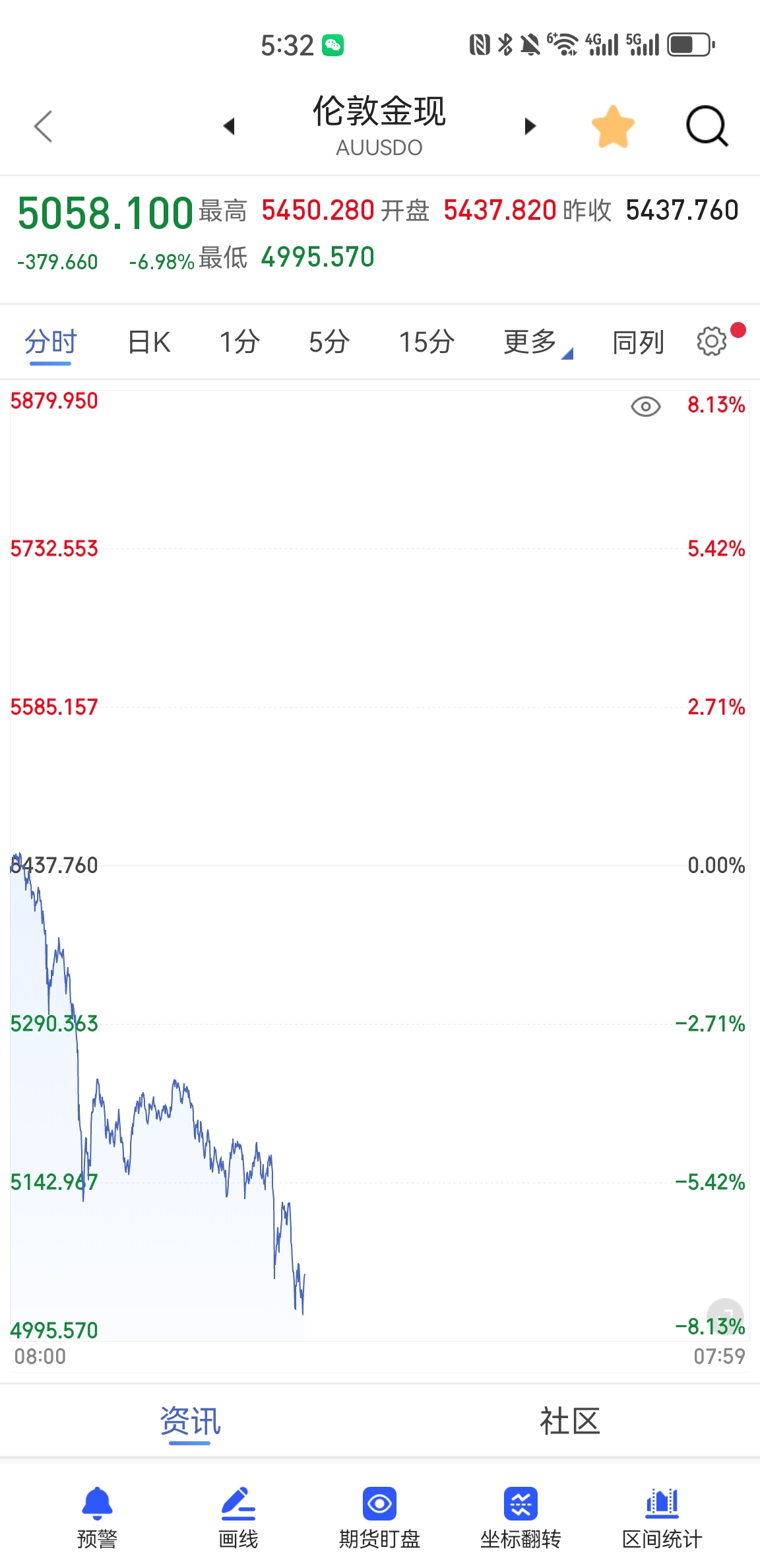
Task: Select the 15分 timeframe tab
Action: click(426, 342)
